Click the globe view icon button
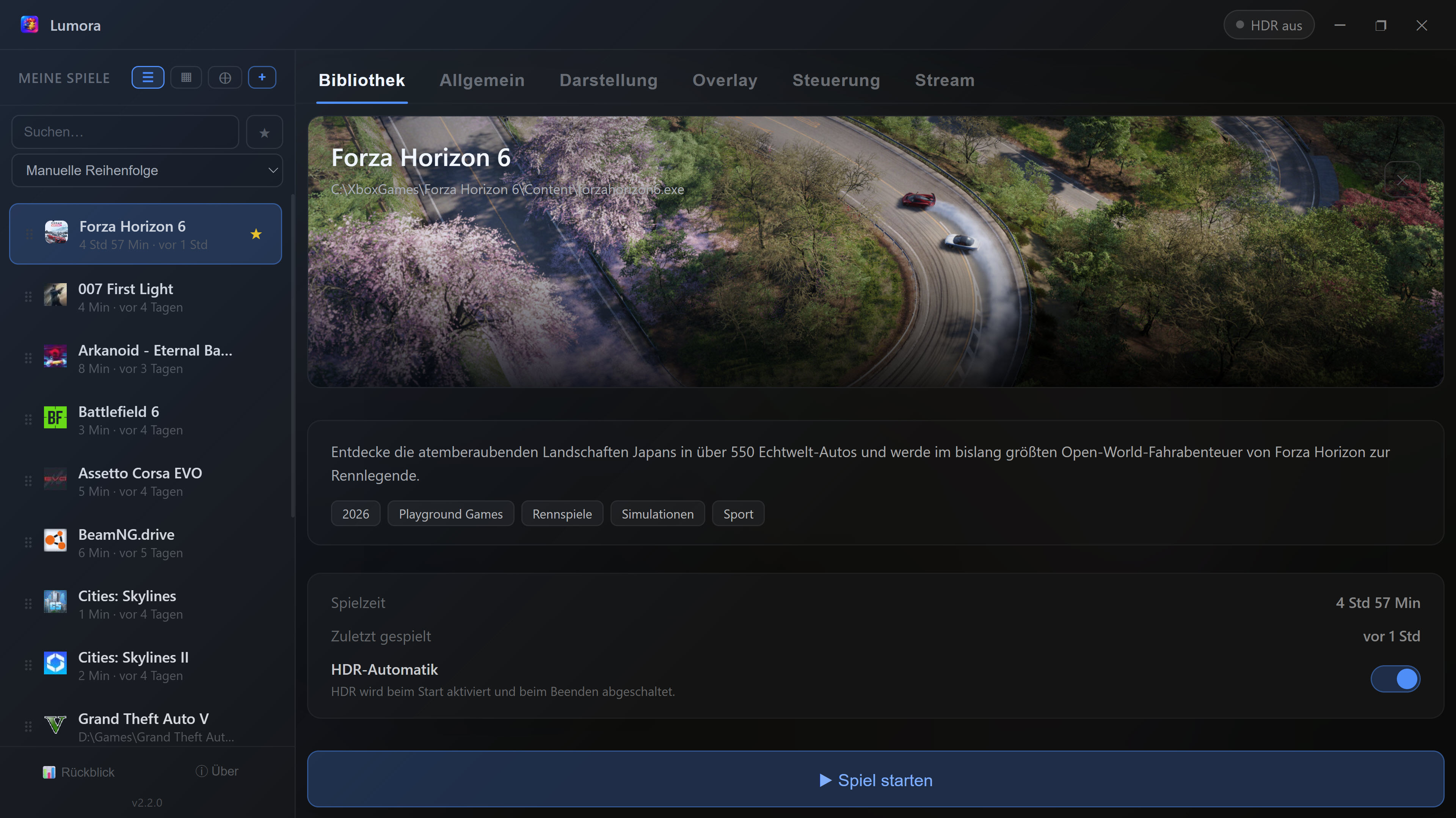The height and width of the screenshot is (818, 1456). click(225, 77)
